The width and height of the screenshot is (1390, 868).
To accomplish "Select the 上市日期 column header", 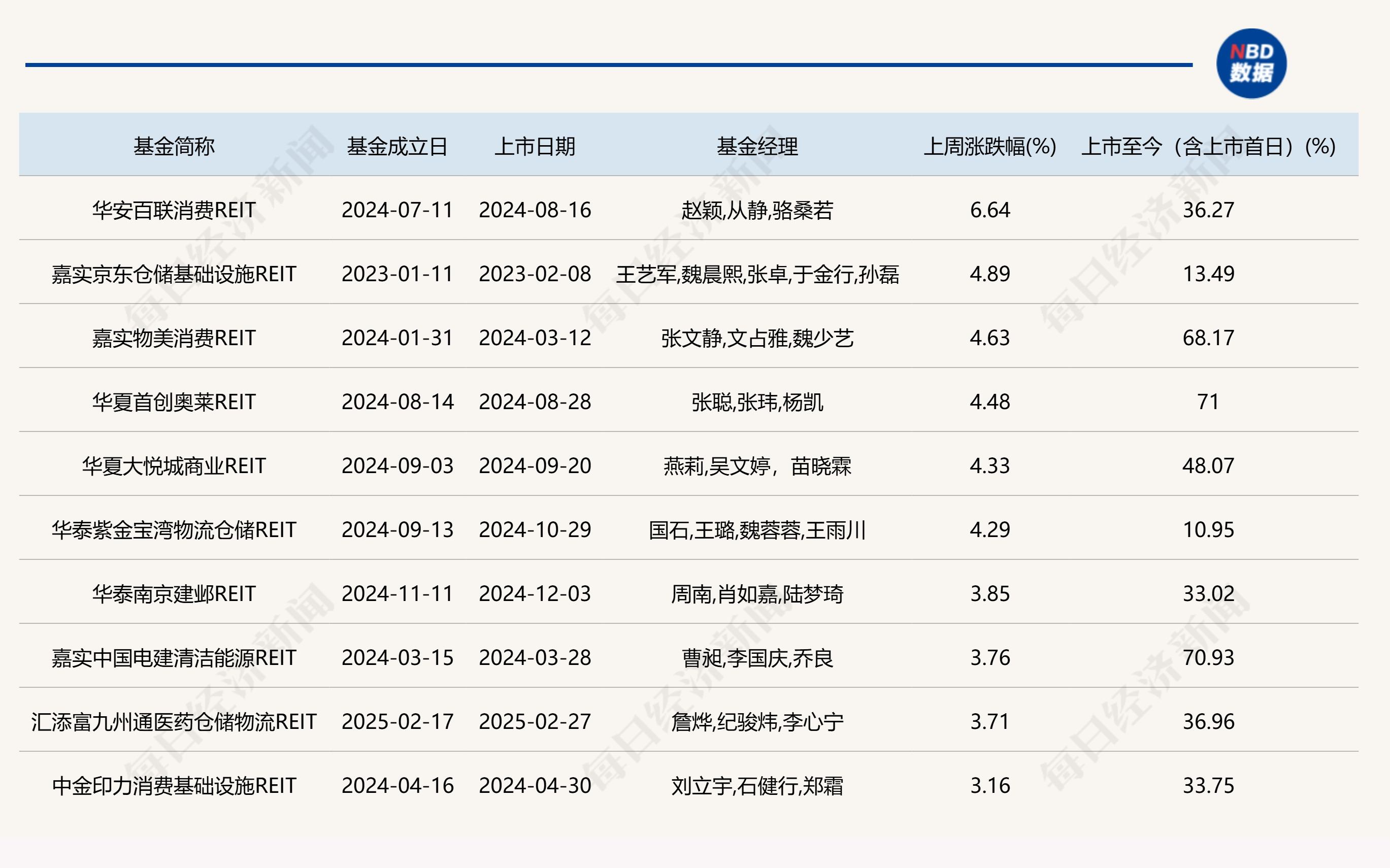I will [535, 146].
